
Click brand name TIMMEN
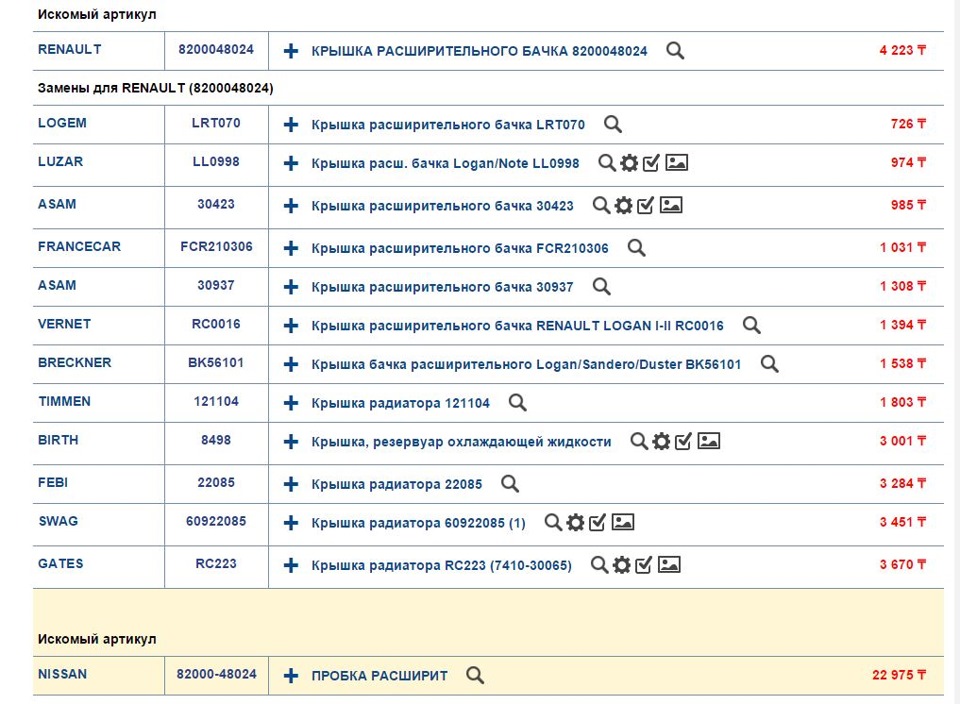[64, 402]
